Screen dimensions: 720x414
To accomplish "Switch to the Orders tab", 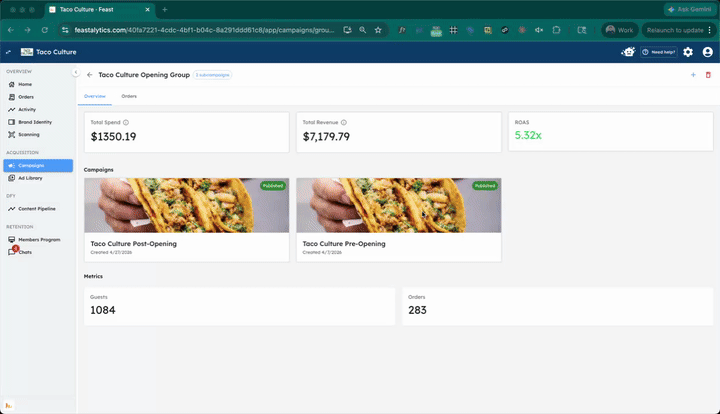I will coord(129,96).
